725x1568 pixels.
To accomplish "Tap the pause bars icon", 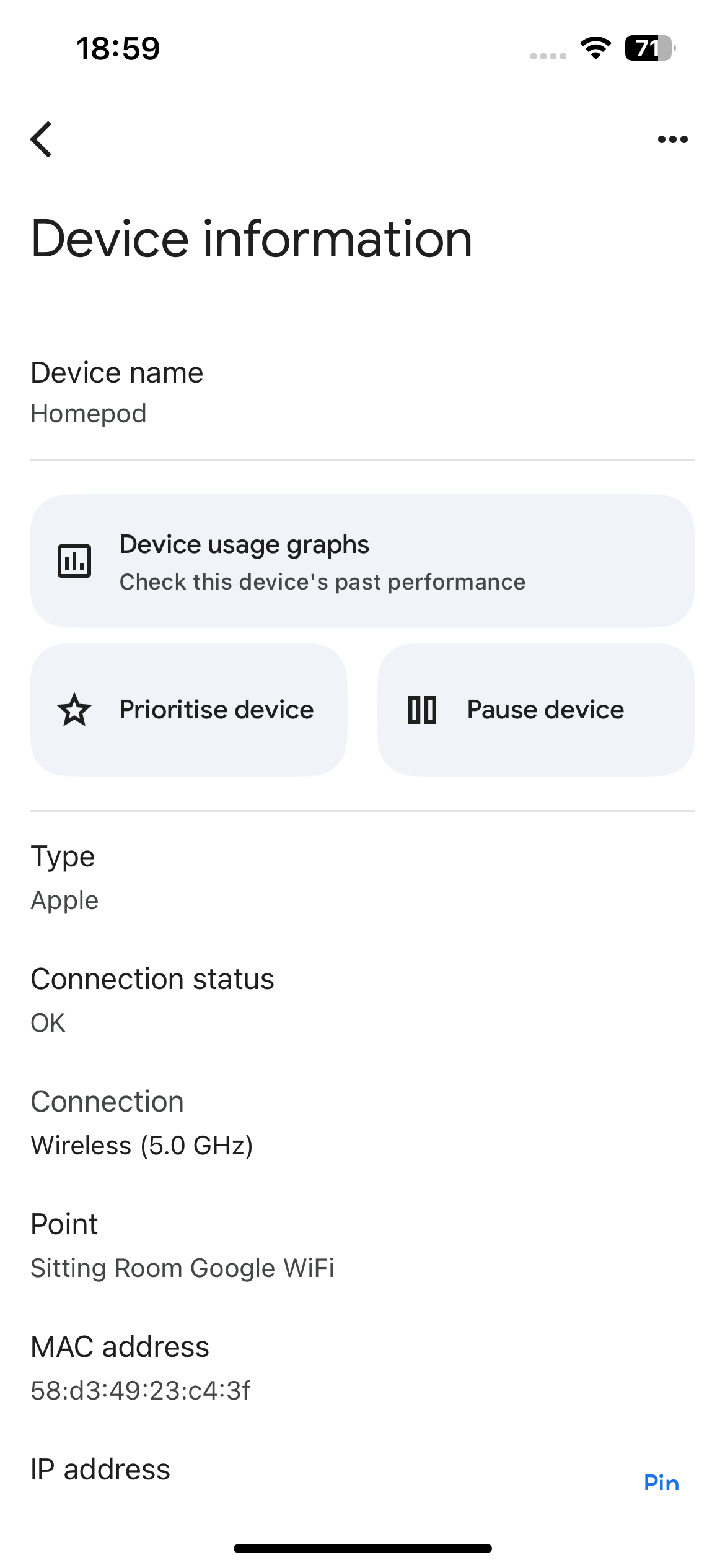I will point(422,710).
